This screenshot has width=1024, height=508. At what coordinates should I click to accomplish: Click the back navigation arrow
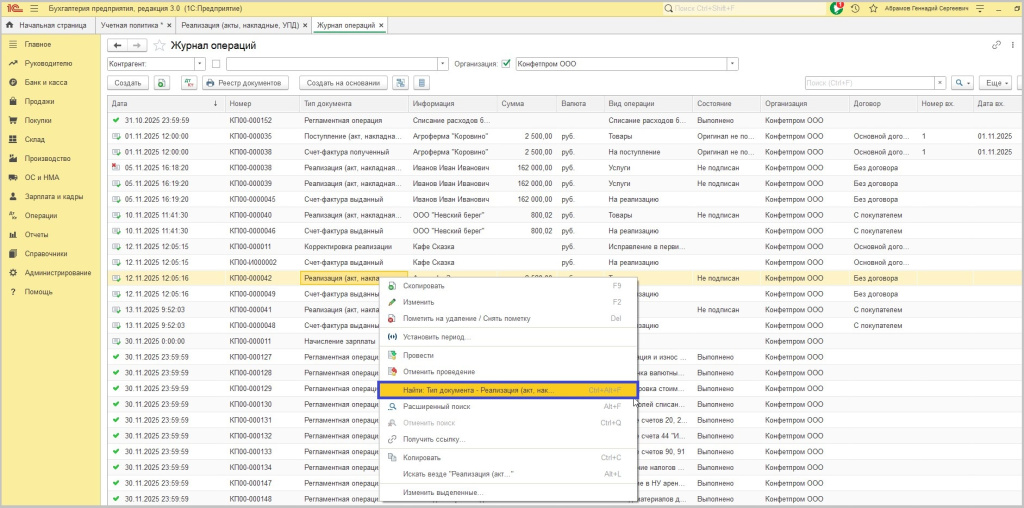pyautogui.click(x=118, y=45)
